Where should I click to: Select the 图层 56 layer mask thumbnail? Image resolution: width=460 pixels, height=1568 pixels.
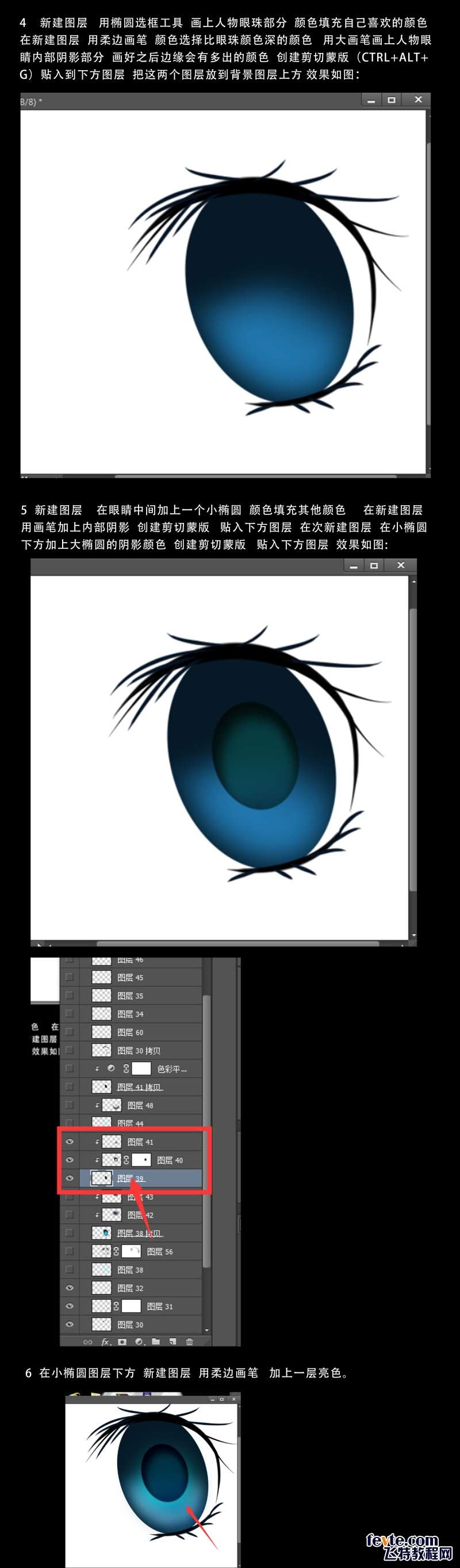pos(132,1252)
